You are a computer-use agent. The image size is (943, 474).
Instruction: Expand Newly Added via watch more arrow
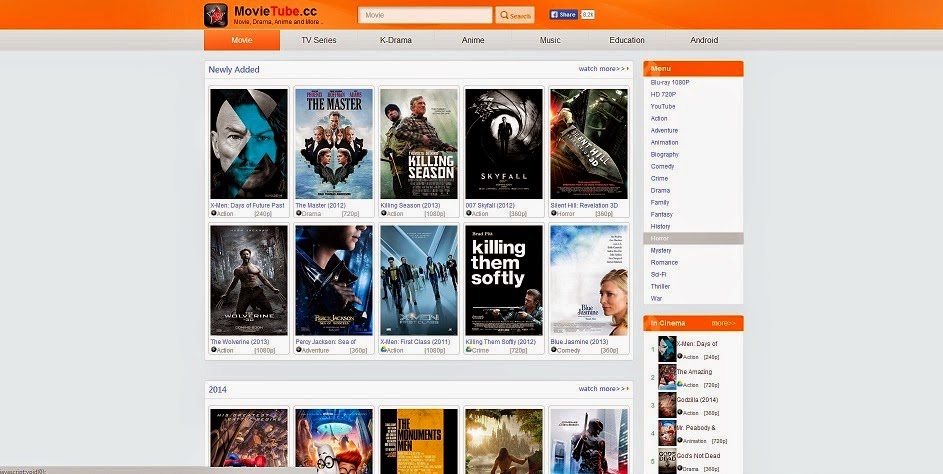click(603, 69)
